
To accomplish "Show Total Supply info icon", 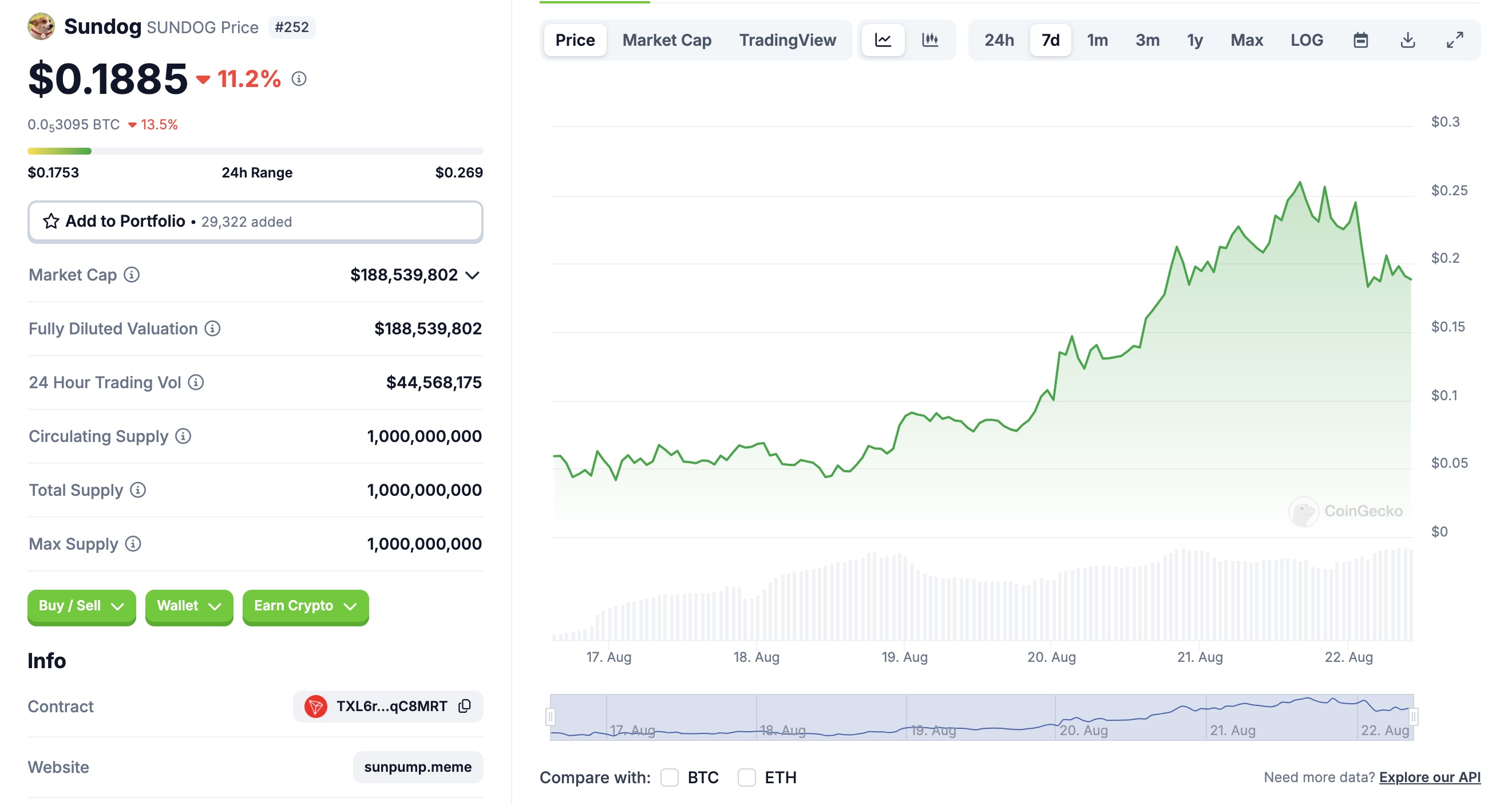I will (138, 490).
